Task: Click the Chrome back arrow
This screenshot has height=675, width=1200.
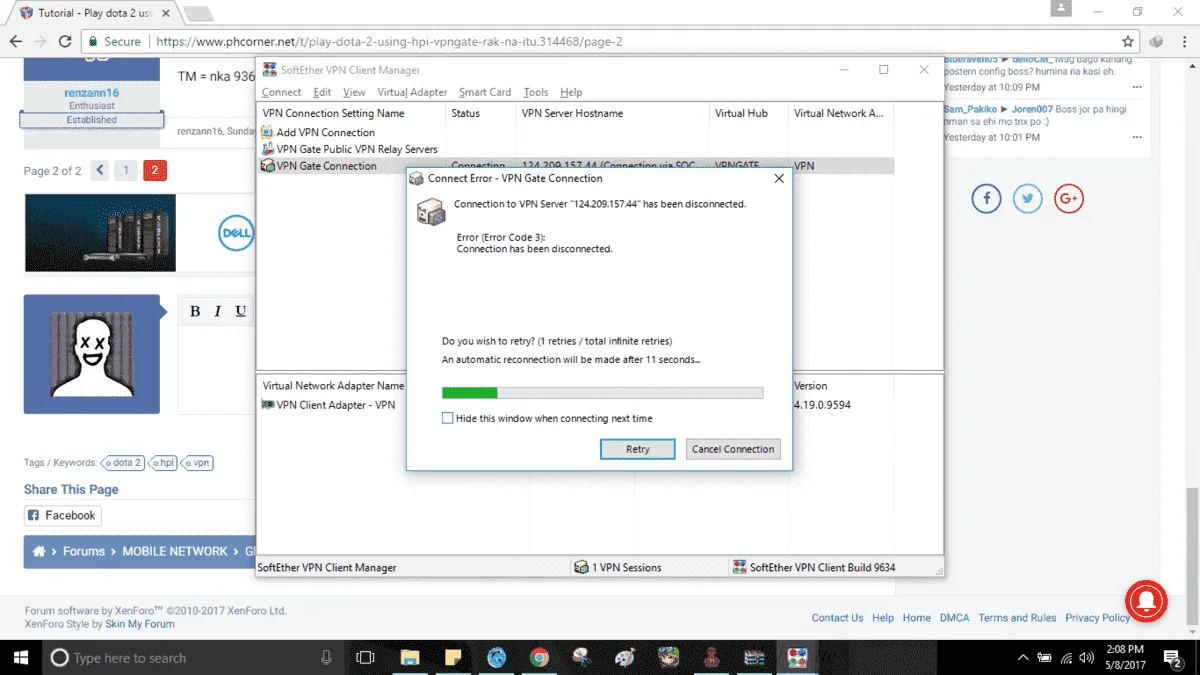Action: tap(15, 42)
